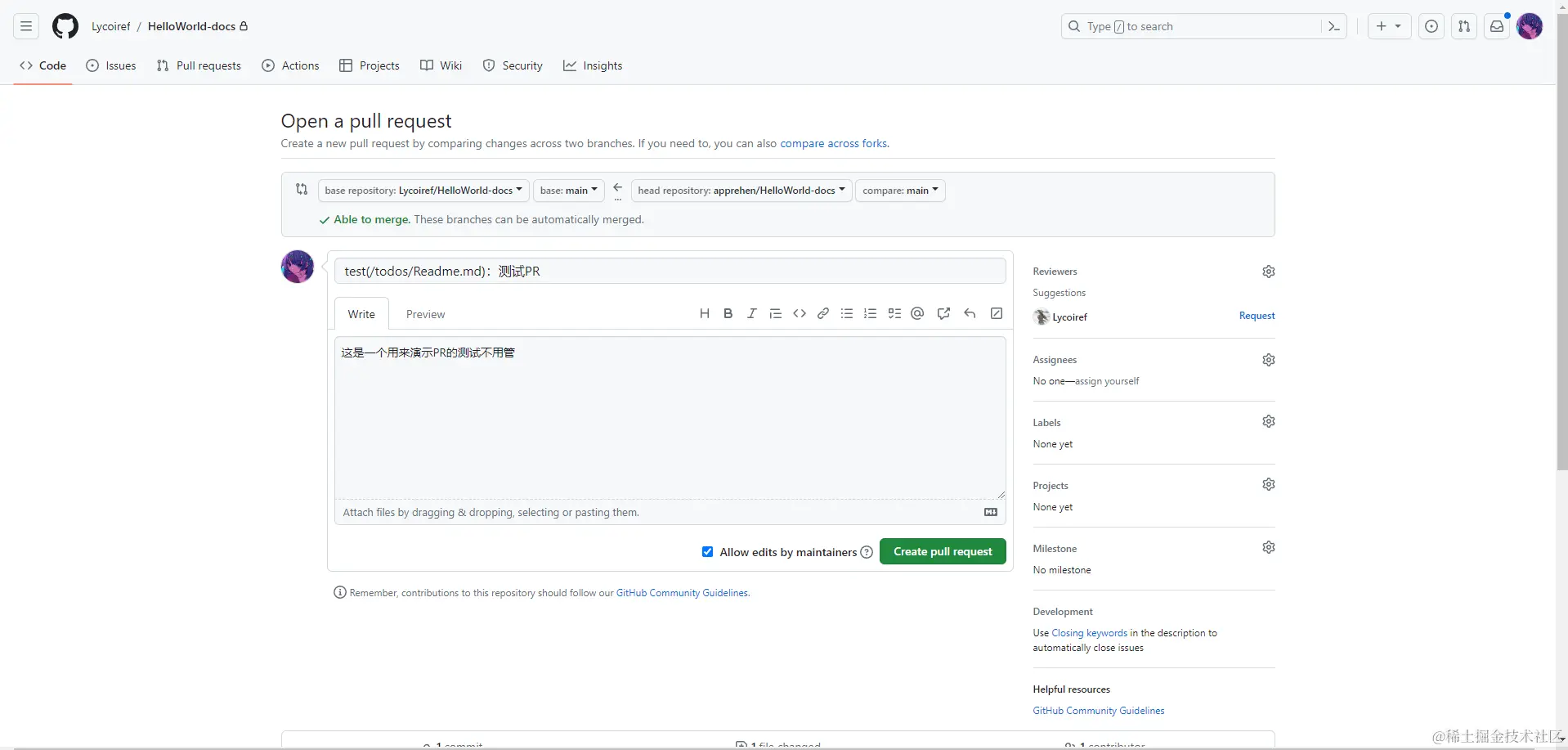Click the Markdown supported icon

pyautogui.click(x=991, y=512)
